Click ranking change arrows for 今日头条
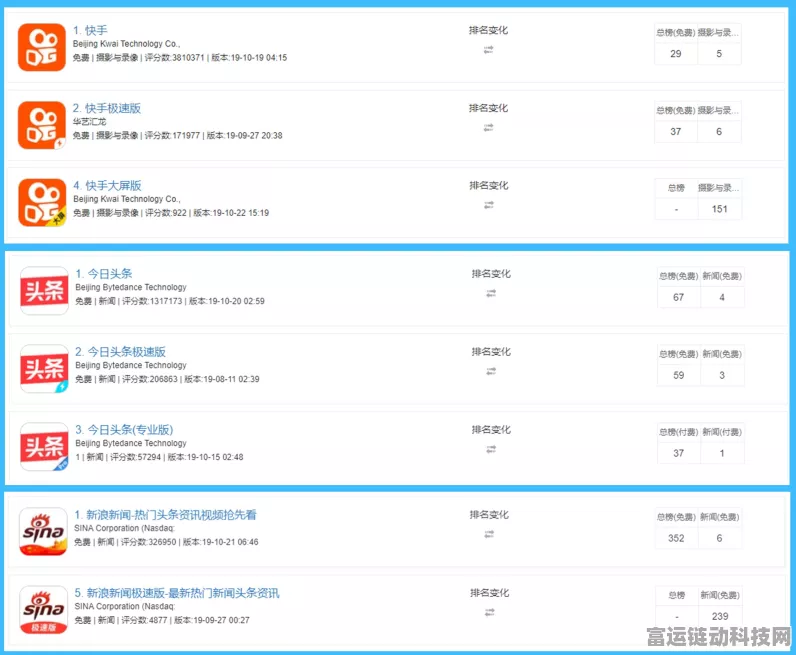 point(491,293)
